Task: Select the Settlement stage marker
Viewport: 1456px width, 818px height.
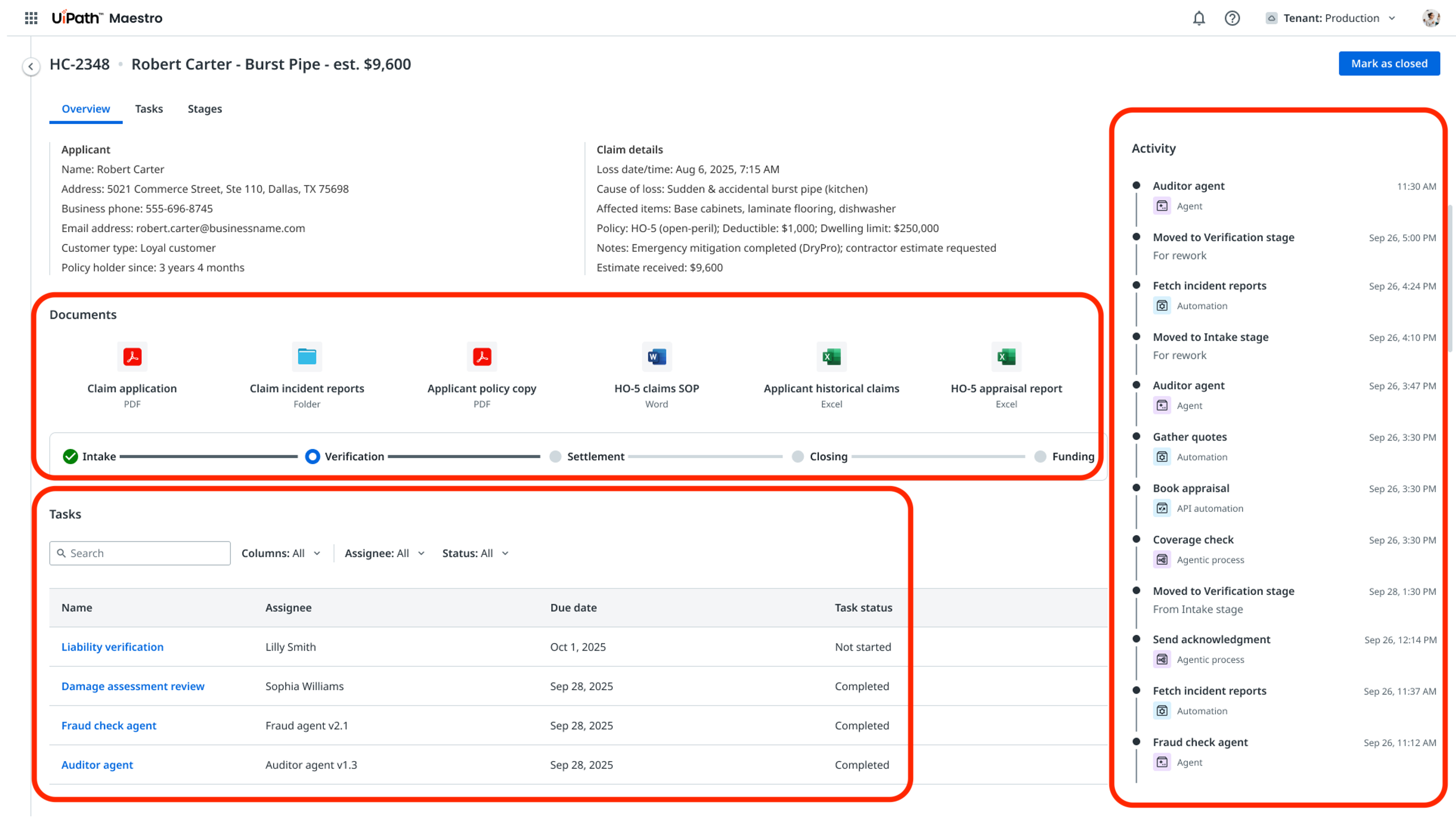Action: [555, 456]
